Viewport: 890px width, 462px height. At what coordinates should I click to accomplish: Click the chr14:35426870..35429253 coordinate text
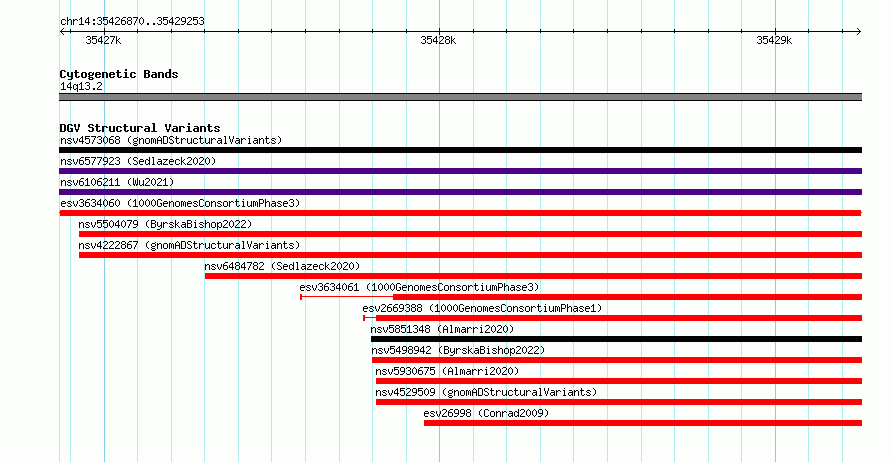132,22
